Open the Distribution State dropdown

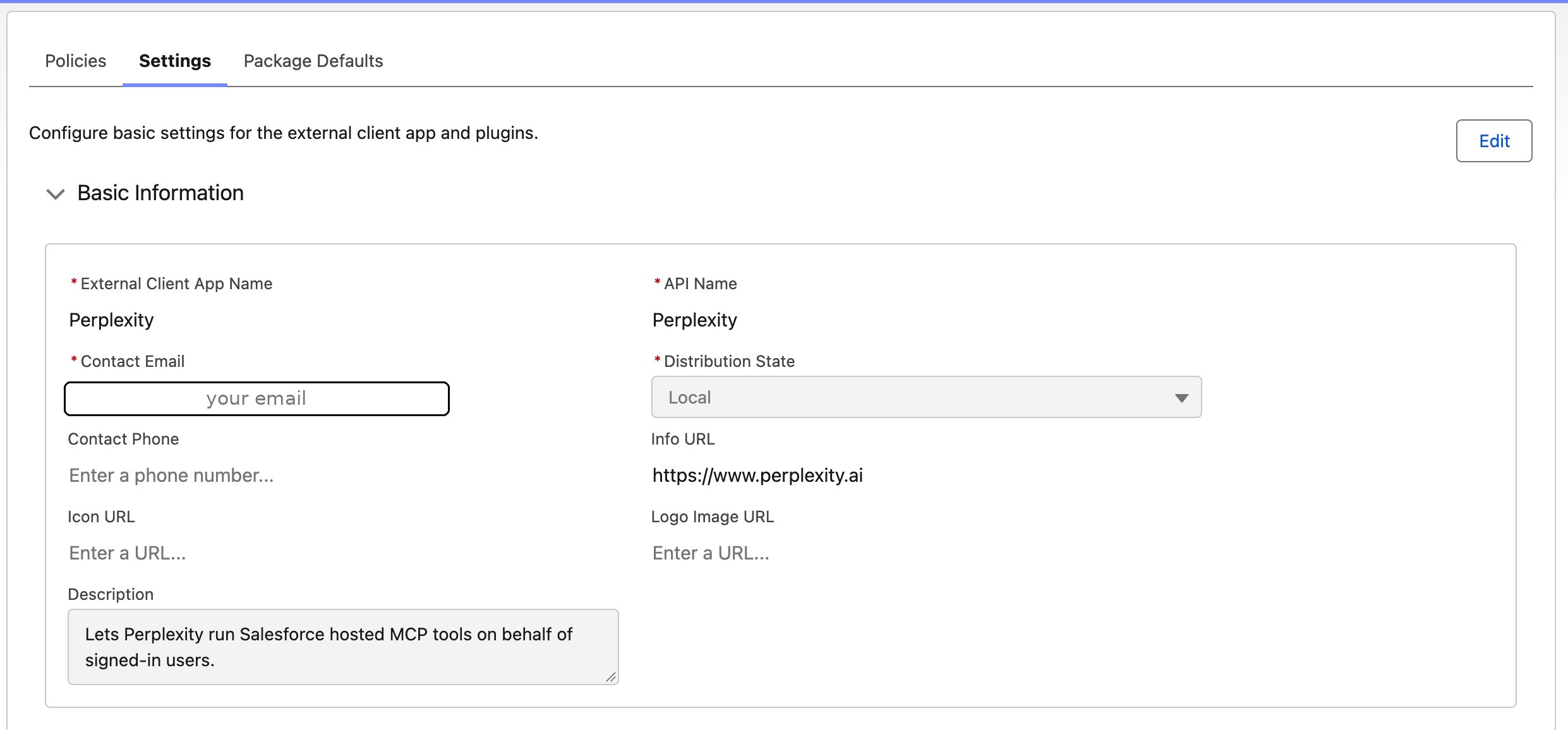point(926,397)
